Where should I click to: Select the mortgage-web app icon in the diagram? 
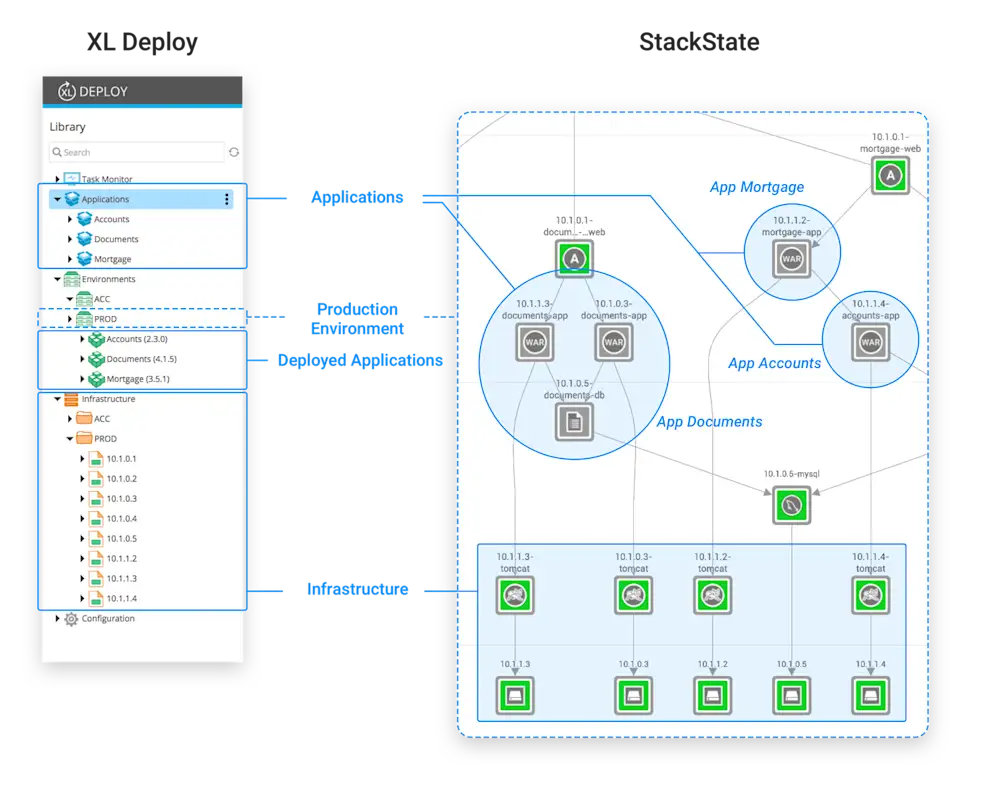pyautogui.click(x=890, y=174)
